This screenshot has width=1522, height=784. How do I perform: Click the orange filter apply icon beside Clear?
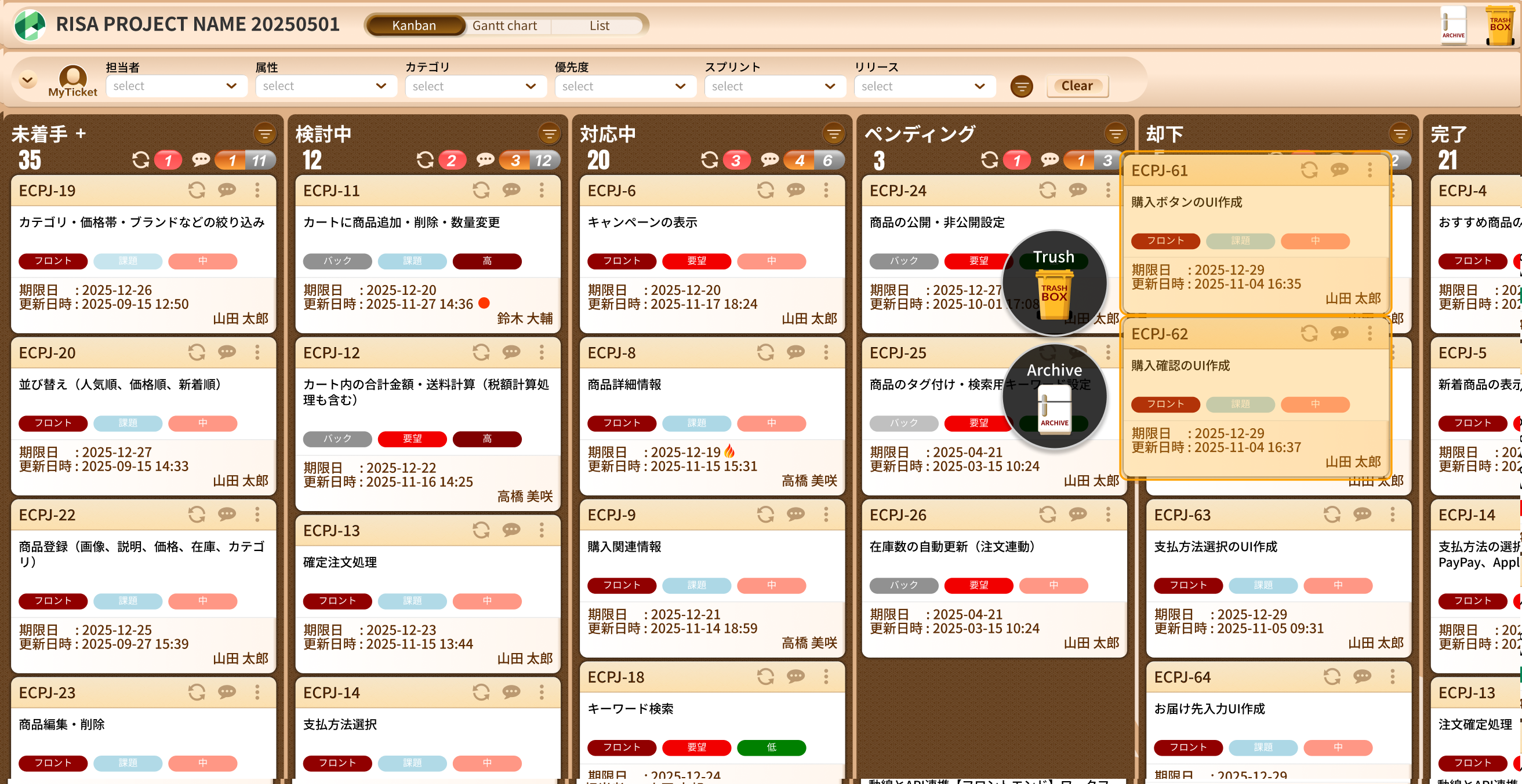pos(1021,86)
